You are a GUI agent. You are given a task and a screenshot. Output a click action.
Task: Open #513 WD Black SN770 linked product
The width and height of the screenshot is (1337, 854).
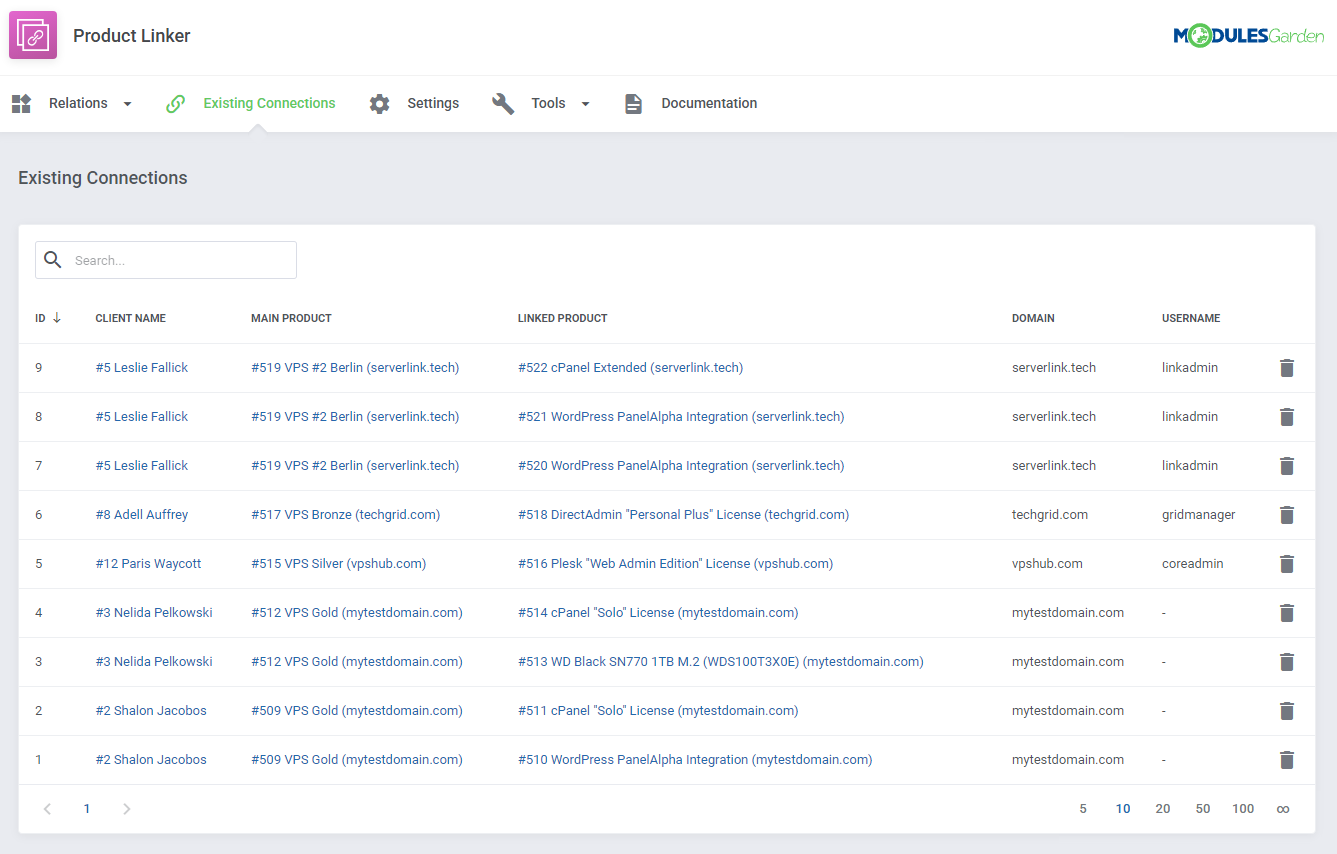click(x=721, y=662)
